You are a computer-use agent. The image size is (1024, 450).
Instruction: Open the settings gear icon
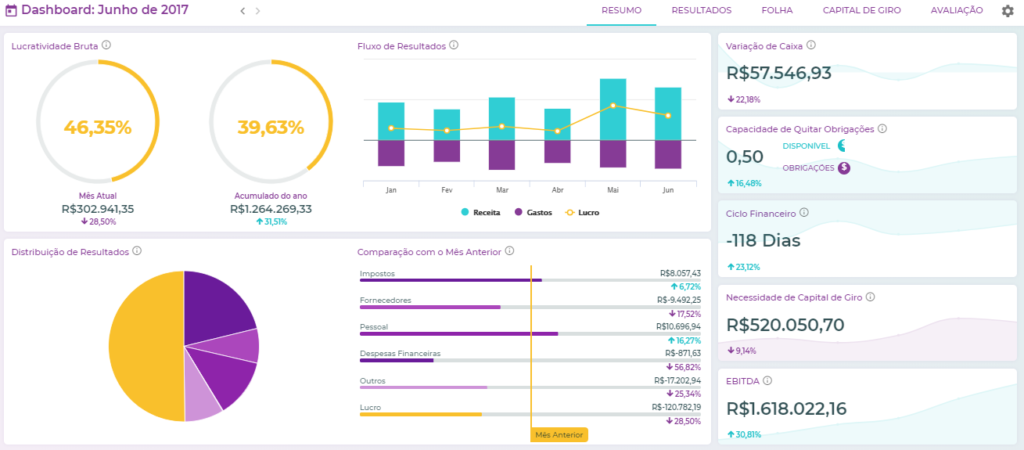[1007, 11]
